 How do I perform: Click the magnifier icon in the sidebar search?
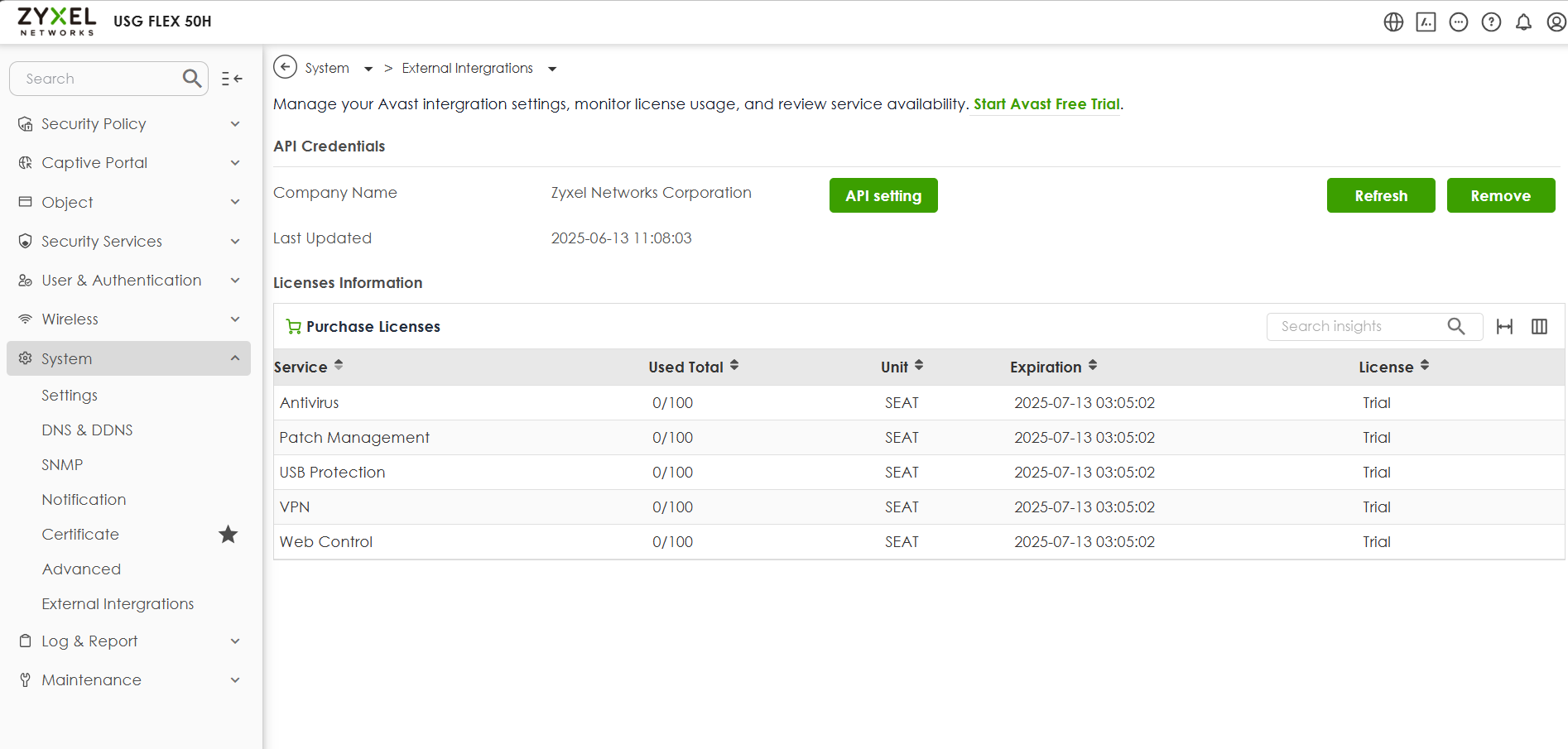(192, 79)
